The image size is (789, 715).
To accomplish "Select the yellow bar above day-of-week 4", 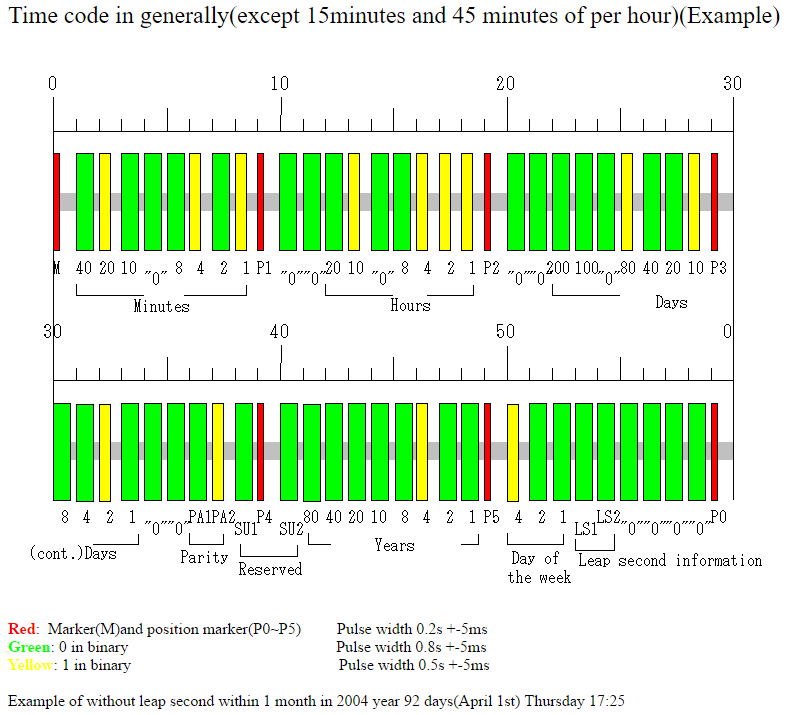I will coord(513,452).
